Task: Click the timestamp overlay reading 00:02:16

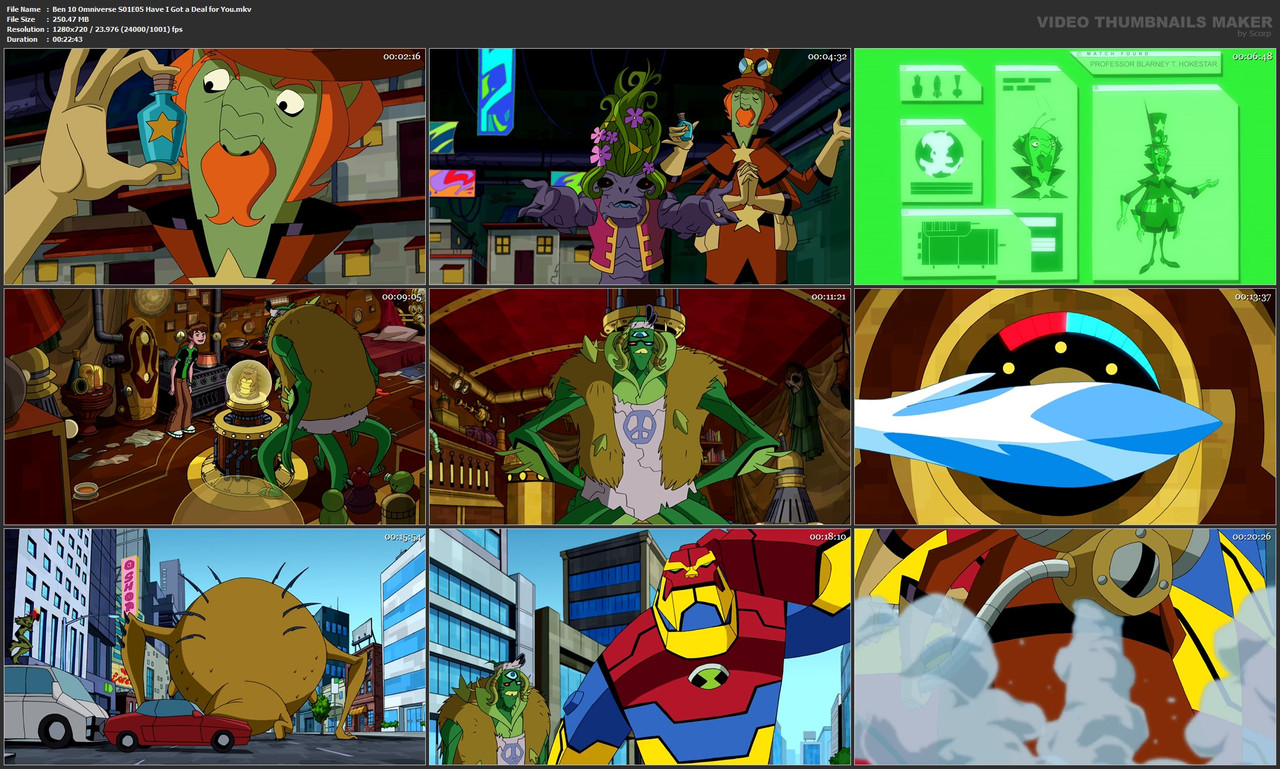Action: tap(400, 58)
